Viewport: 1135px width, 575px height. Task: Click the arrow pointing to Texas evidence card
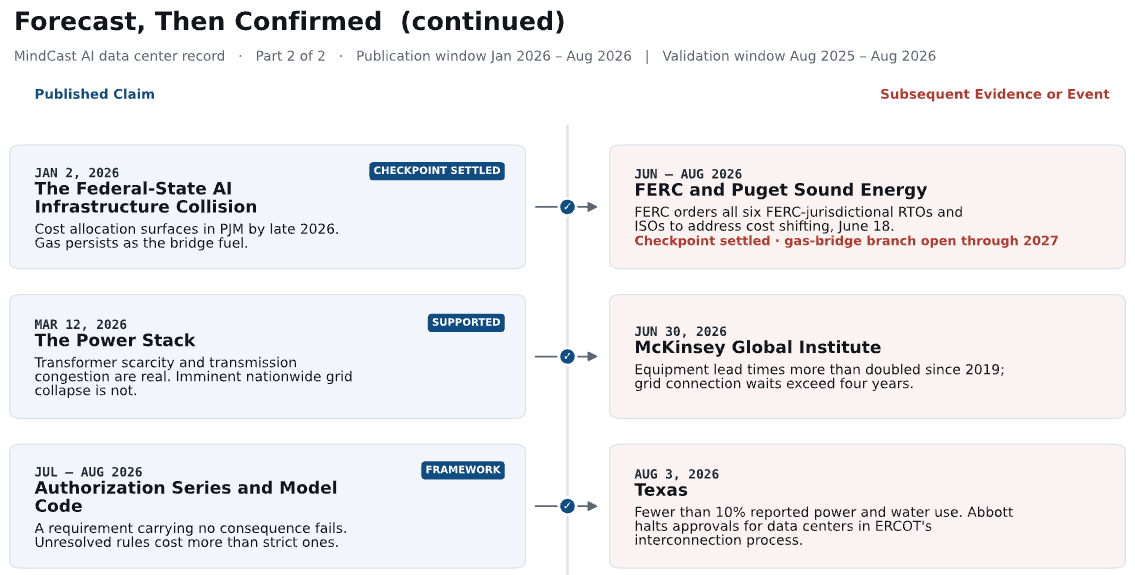[588, 506]
